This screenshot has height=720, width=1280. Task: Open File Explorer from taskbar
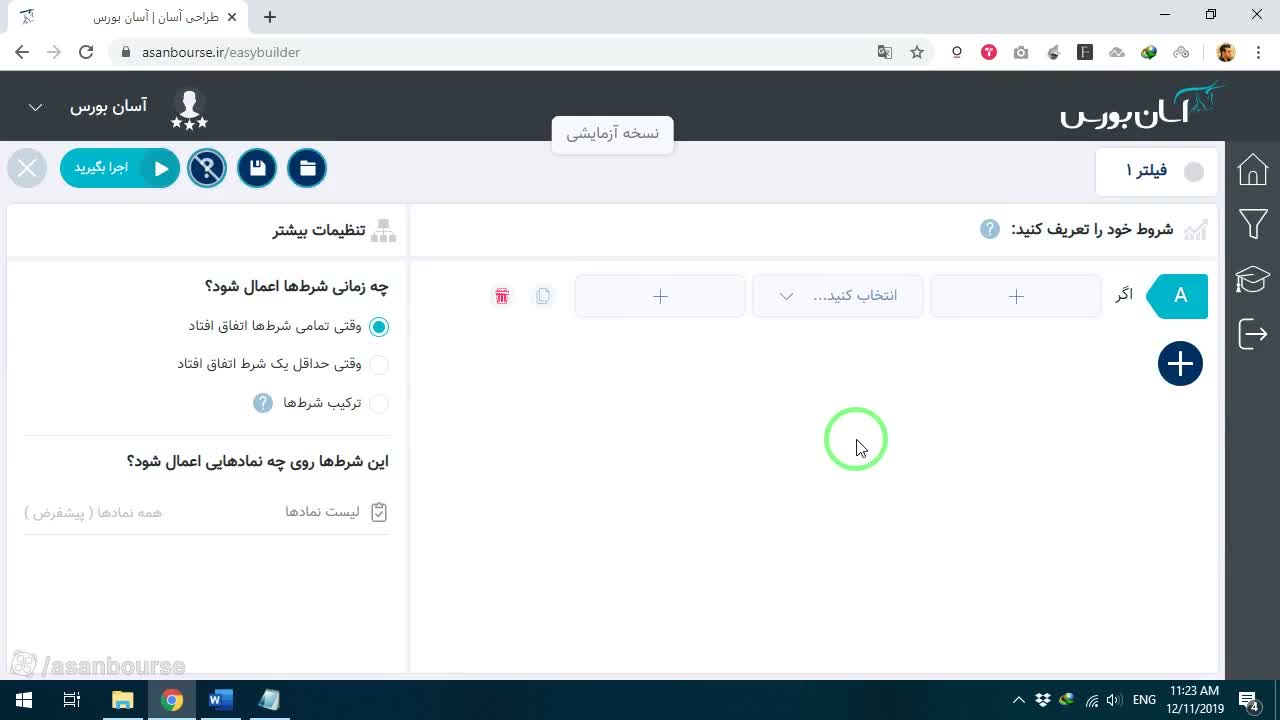[122, 700]
